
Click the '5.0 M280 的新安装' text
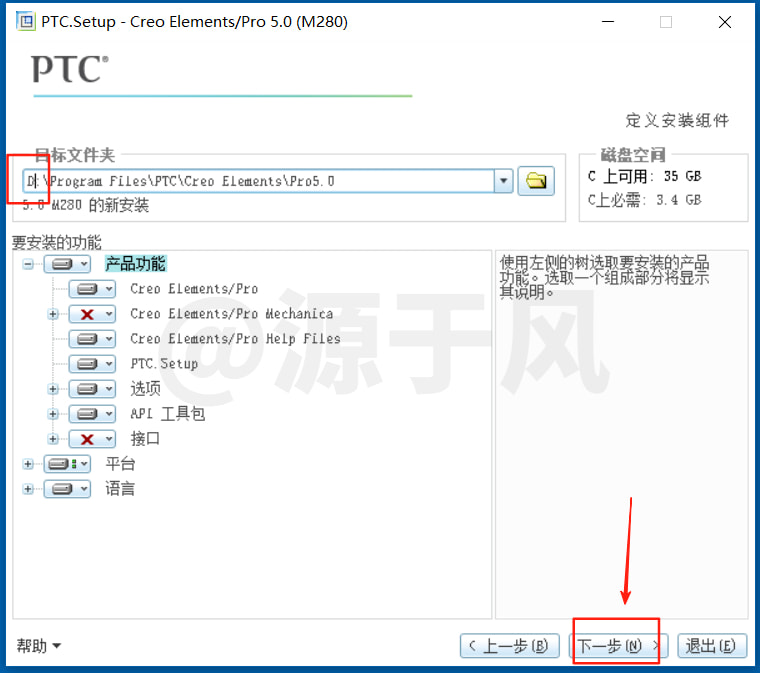(x=86, y=205)
